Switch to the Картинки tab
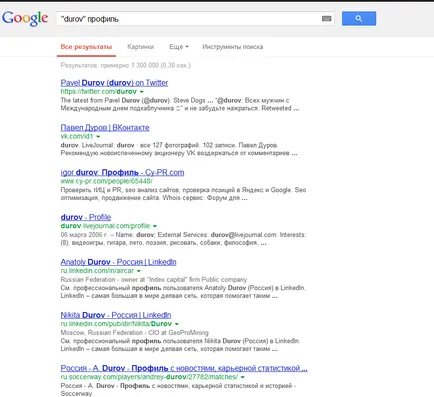 (x=140, y=47)
